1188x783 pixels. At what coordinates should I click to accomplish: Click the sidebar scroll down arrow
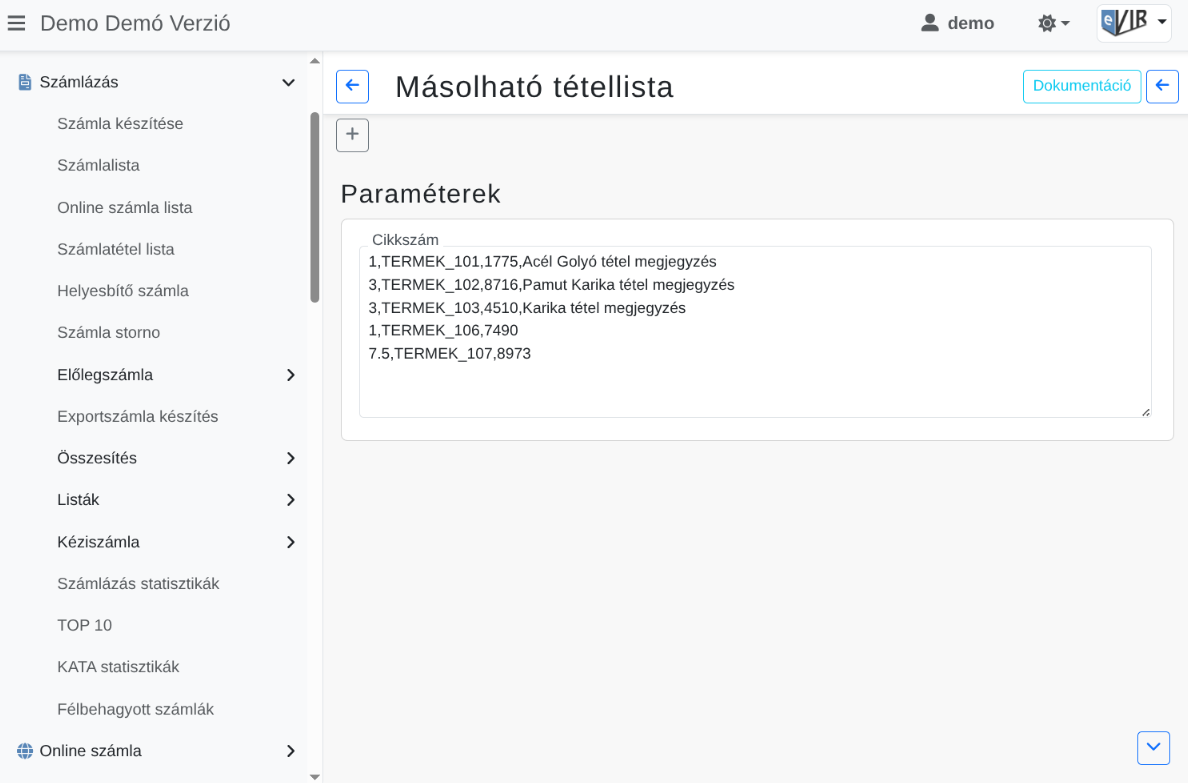315,777
